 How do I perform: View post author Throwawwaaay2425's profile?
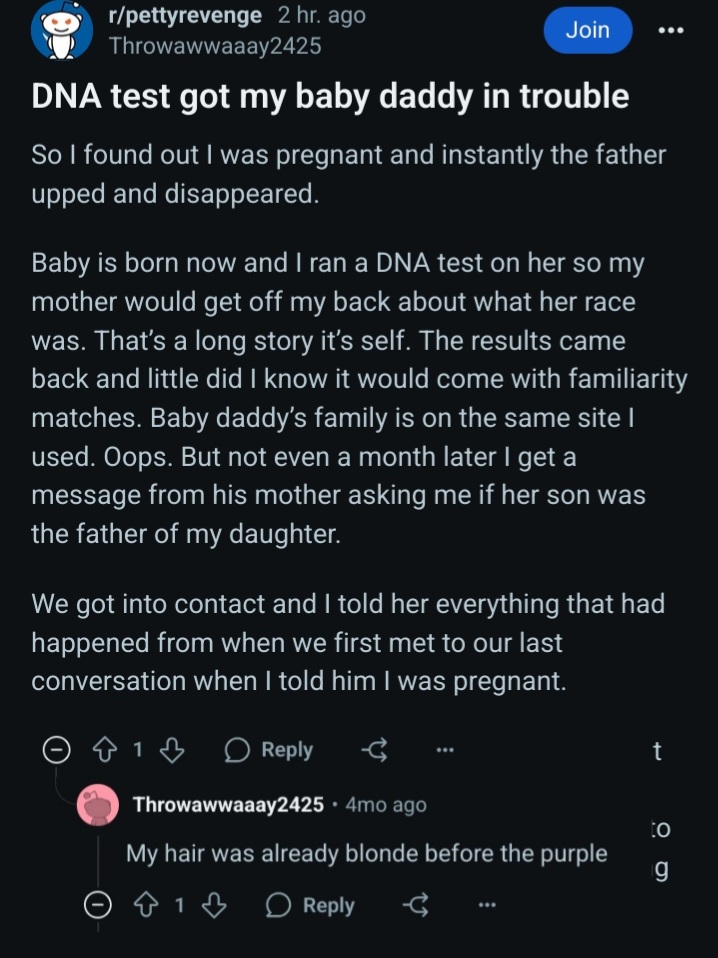coord(214,45)
